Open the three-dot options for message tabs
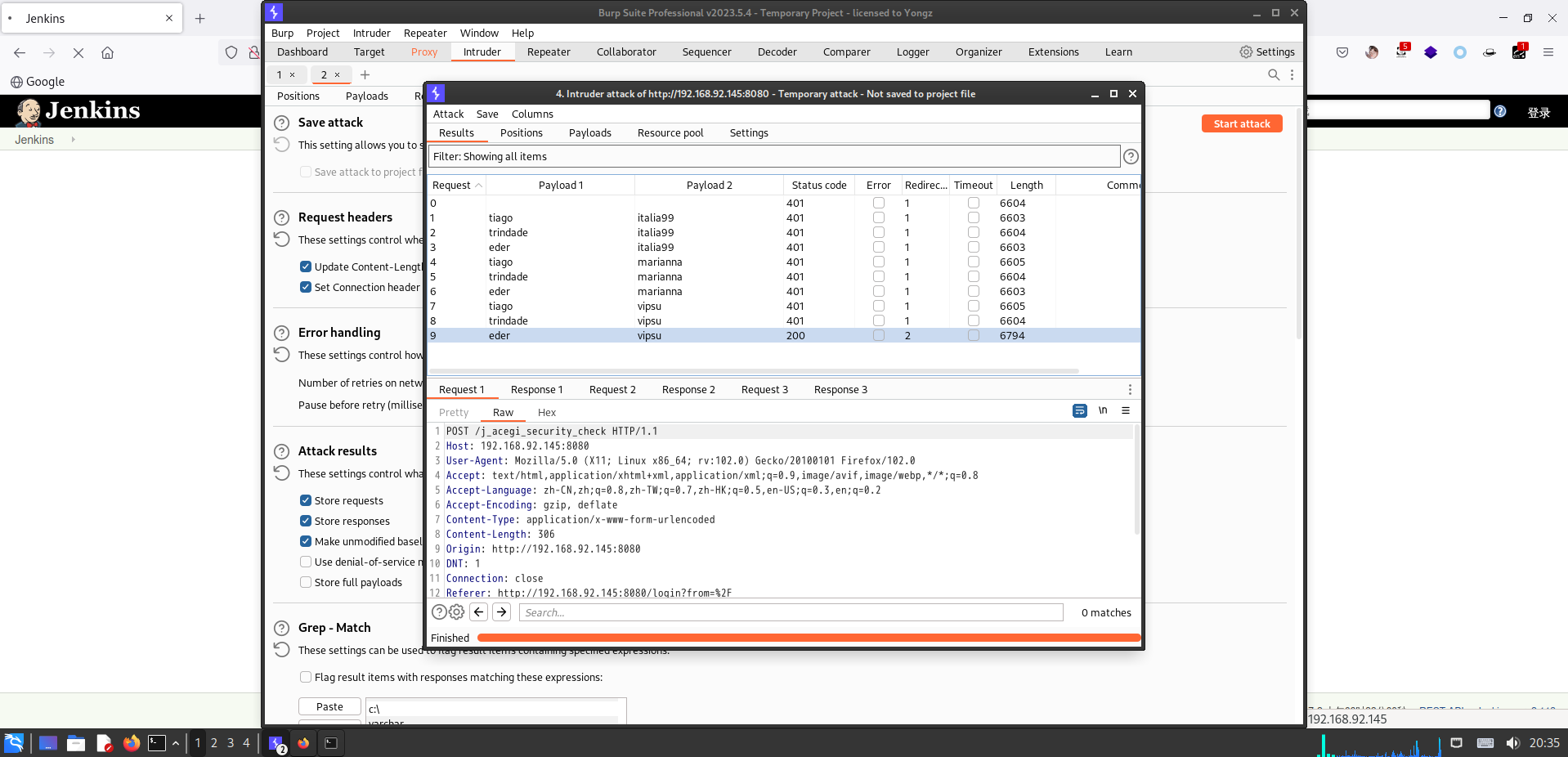Viewport: 1568px width, 757px height. (x=1130, y=390)
